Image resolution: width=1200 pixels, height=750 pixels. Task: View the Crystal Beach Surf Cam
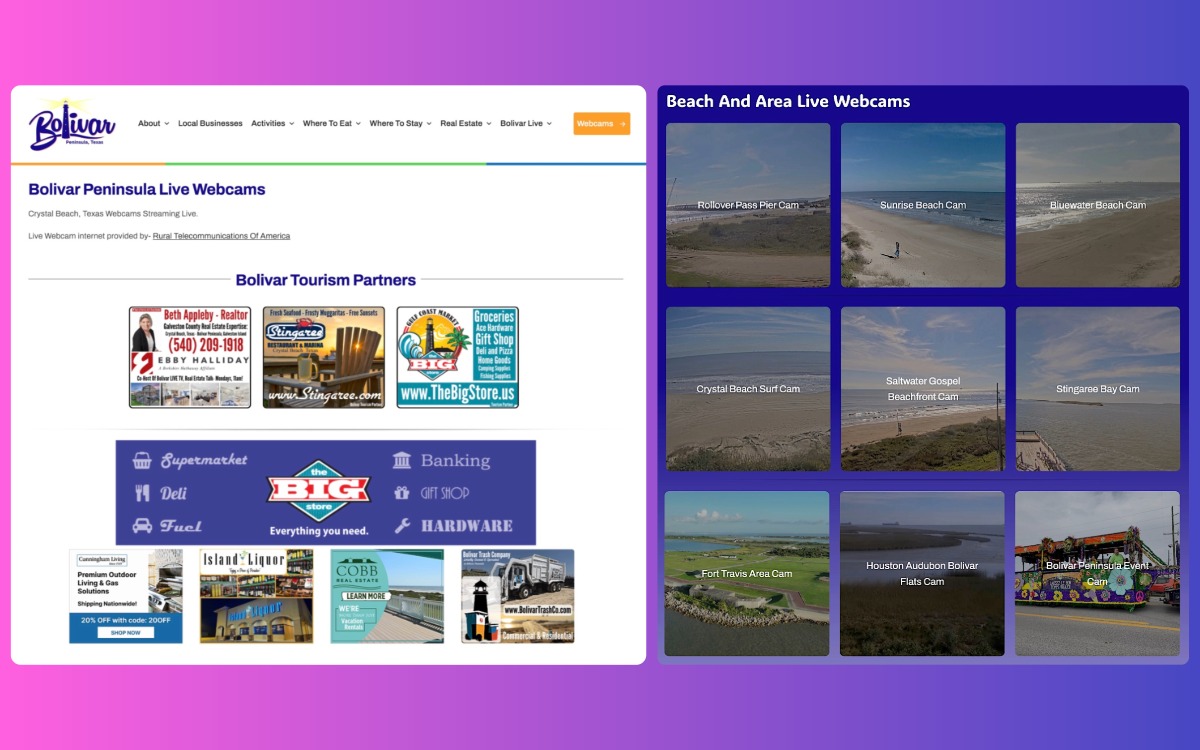(747, 389)
